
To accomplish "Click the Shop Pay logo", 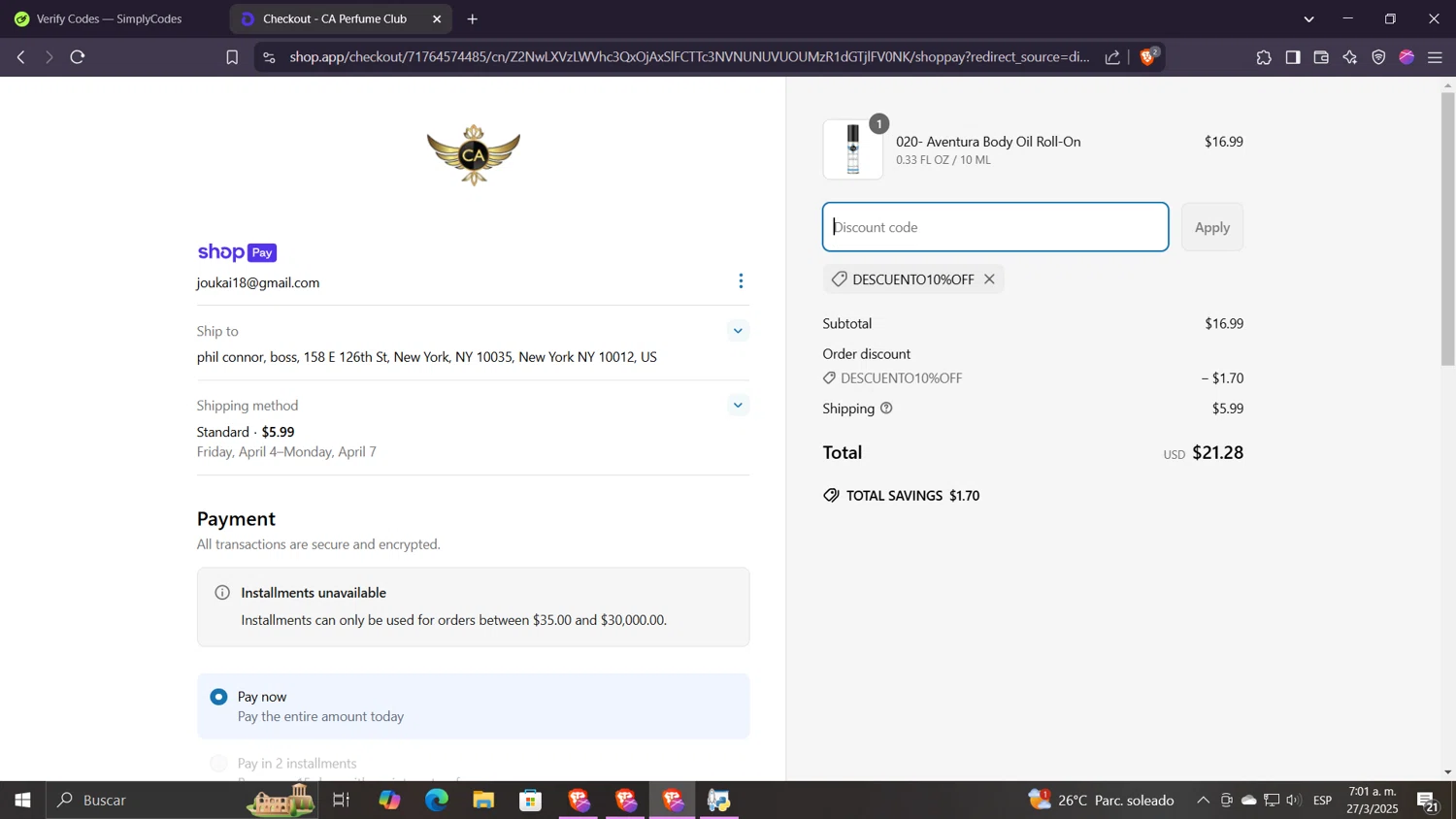I will [x=237, y=252].
